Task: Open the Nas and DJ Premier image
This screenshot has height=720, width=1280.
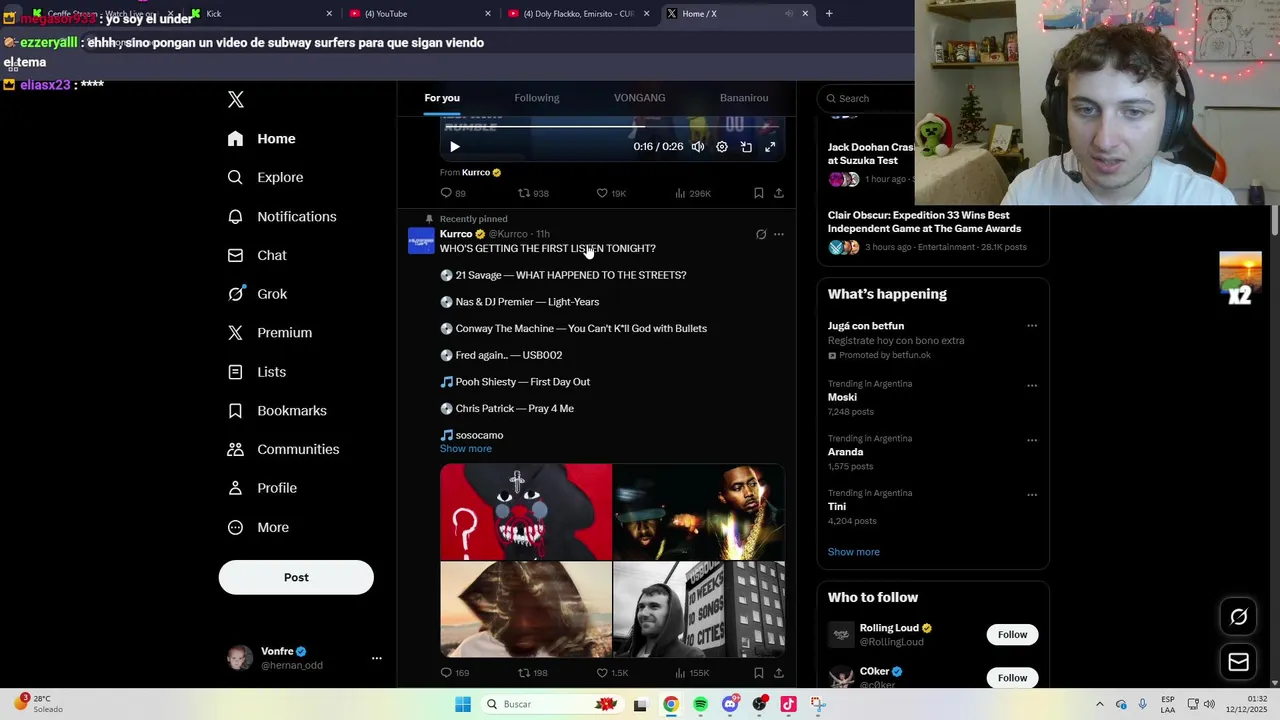Action: (x=699, y=511)
